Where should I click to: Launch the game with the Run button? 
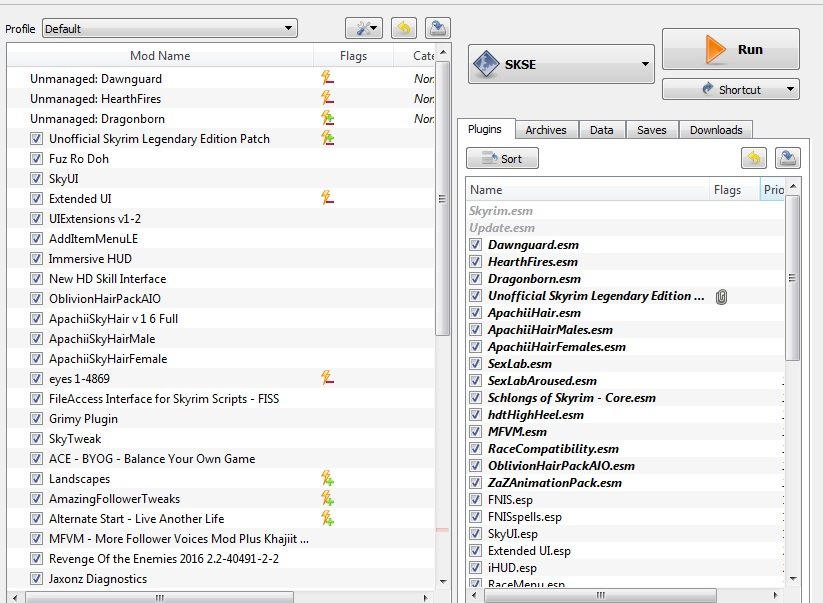pyautogui.click(x=731, y=49)
